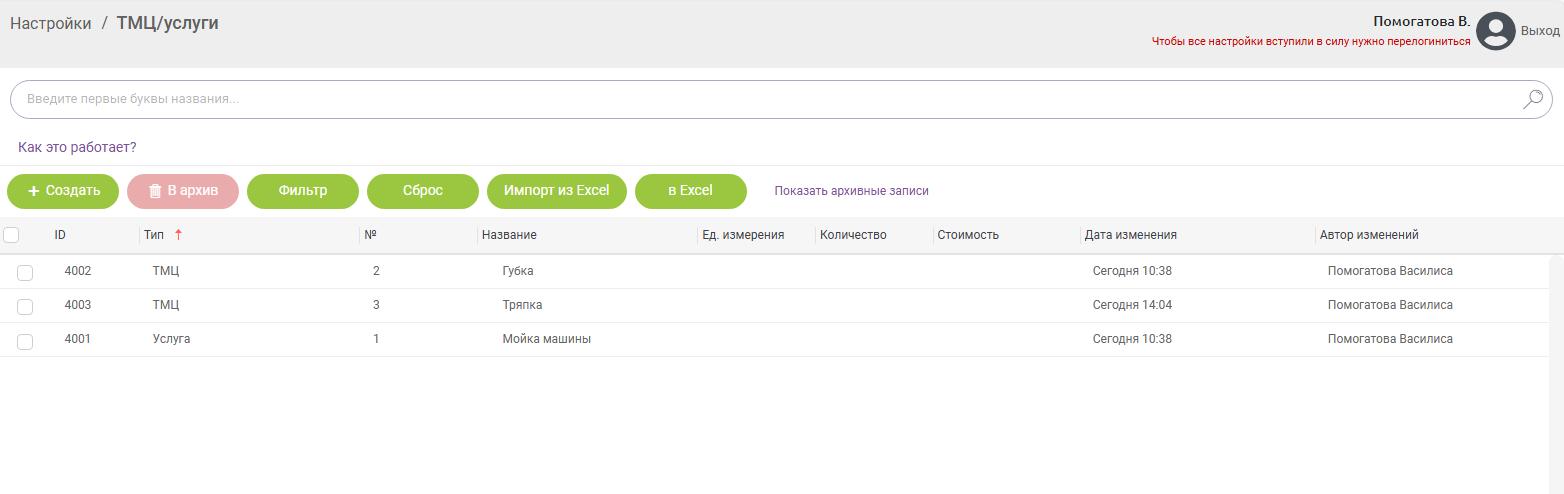The height and width of the screenshot is (494, 1564).
Task: Export the list with в Excel button
Action: [690, 191]
